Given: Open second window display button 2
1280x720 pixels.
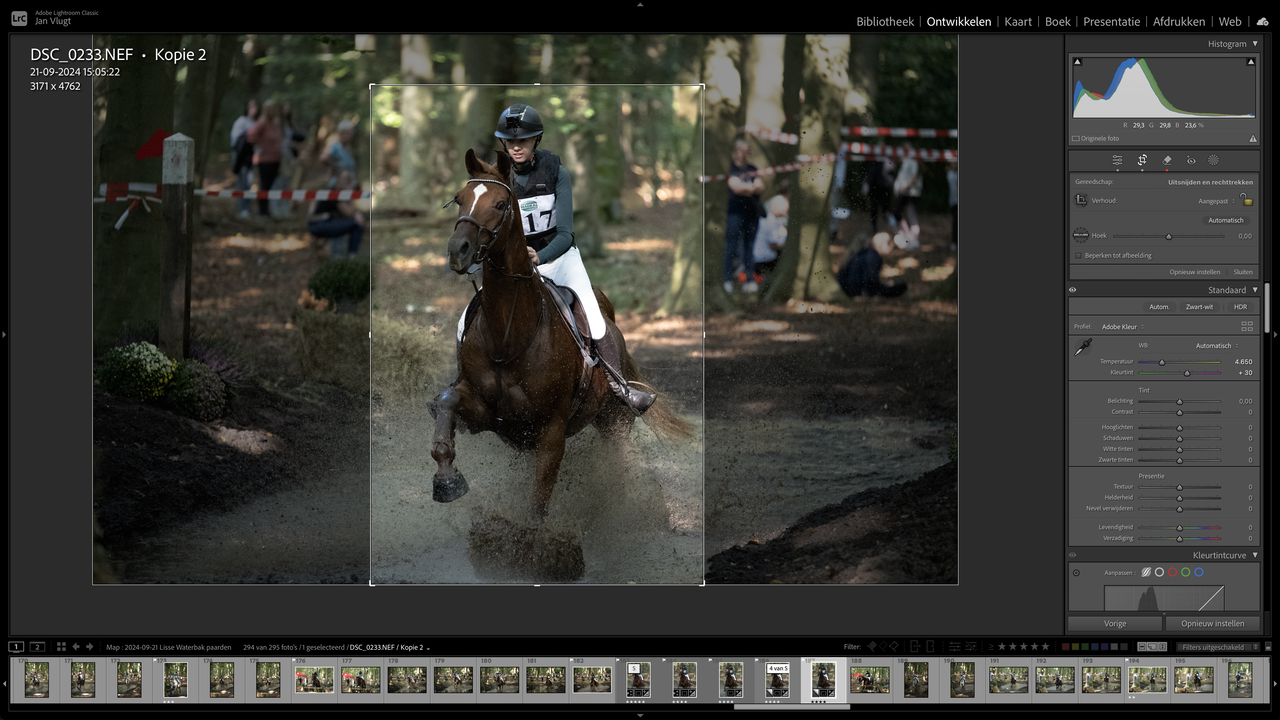Looking at the screenshot, I should (37, 647).
